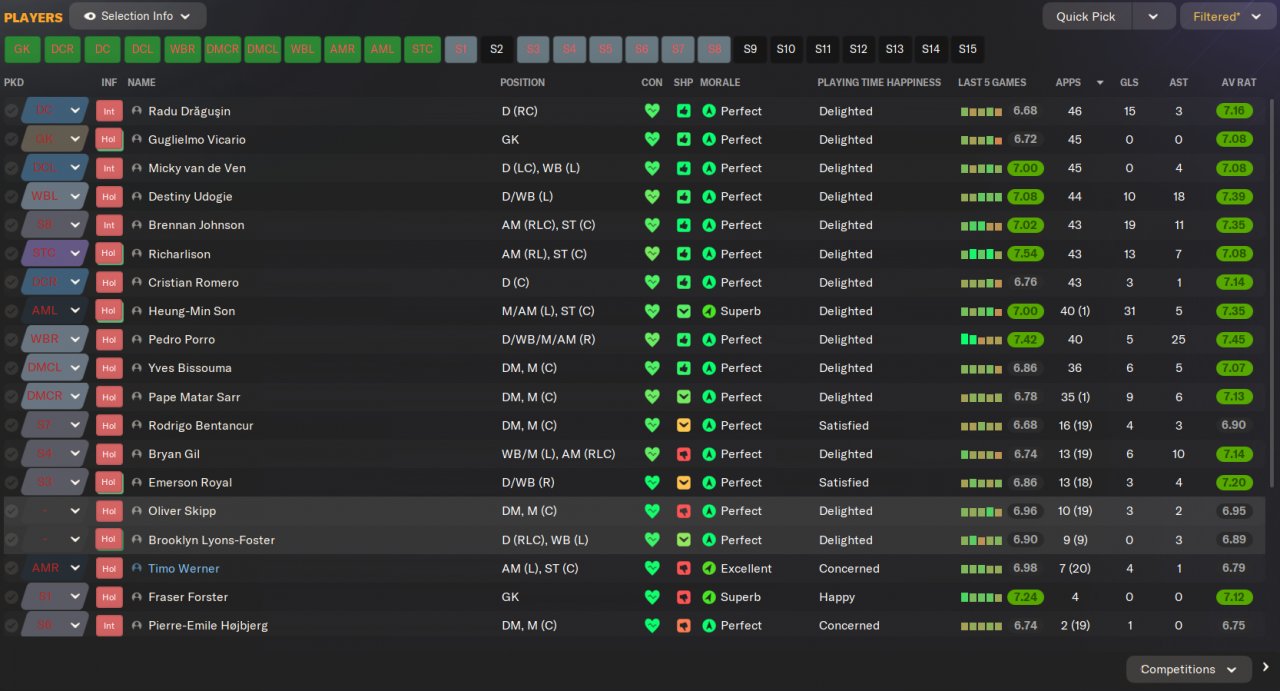Toggle picked checkmark for Timo Werner
The width and height of the screenshot is (1280, 691).
(11, 568)
